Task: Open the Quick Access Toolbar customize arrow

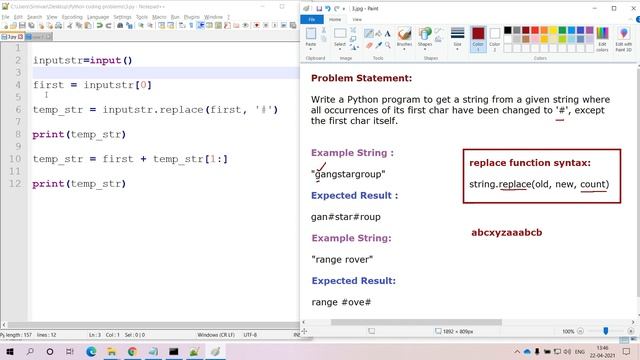Action: point(344,9)
